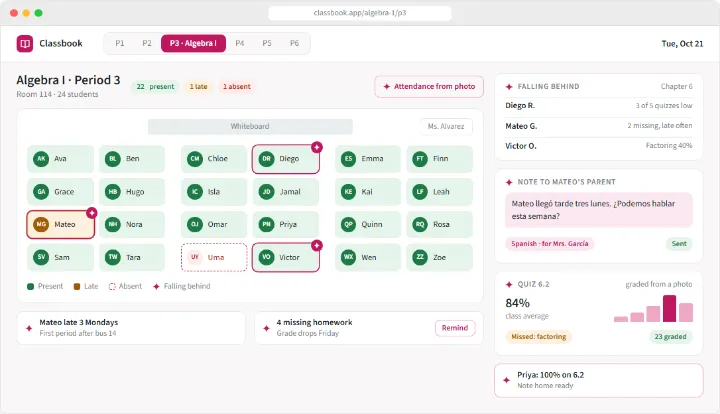Select Emma's ES avatar
This screenshot has width=720, height=414.
(x=348, y=159)
